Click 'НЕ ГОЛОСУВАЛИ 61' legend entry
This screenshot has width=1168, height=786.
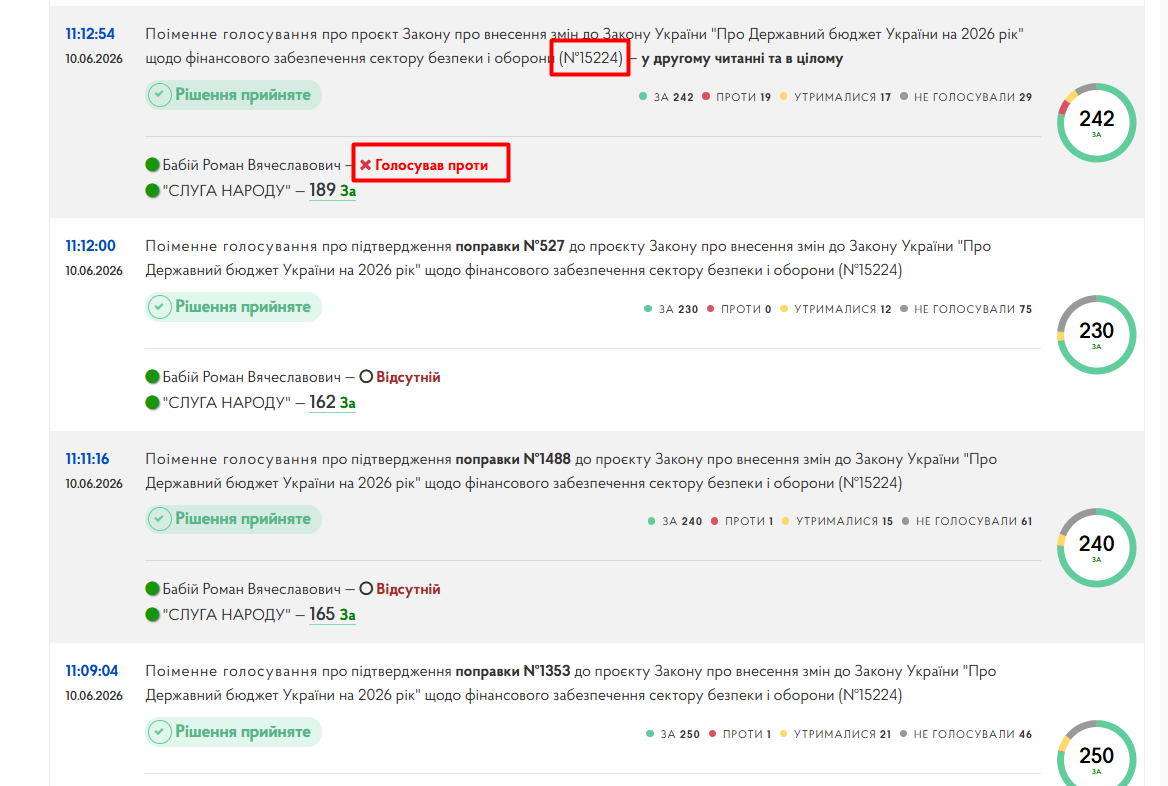click(967, 522)
